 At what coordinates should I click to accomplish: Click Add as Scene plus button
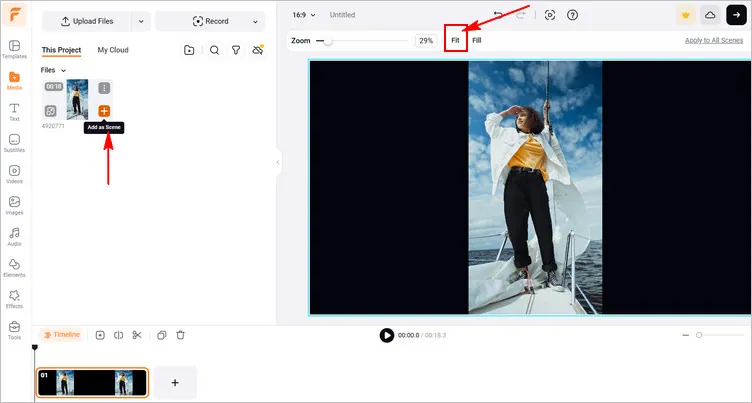[x=104, y=111]
